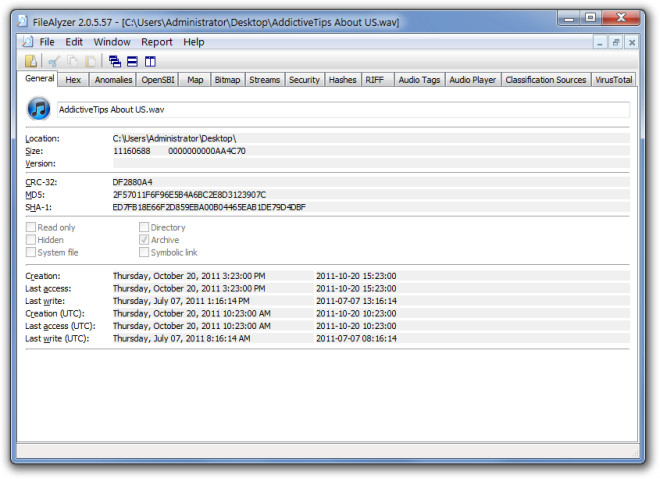Switch to the Map tab
The width and height of the screenshot is (660, 479).
tap(195, 80)
